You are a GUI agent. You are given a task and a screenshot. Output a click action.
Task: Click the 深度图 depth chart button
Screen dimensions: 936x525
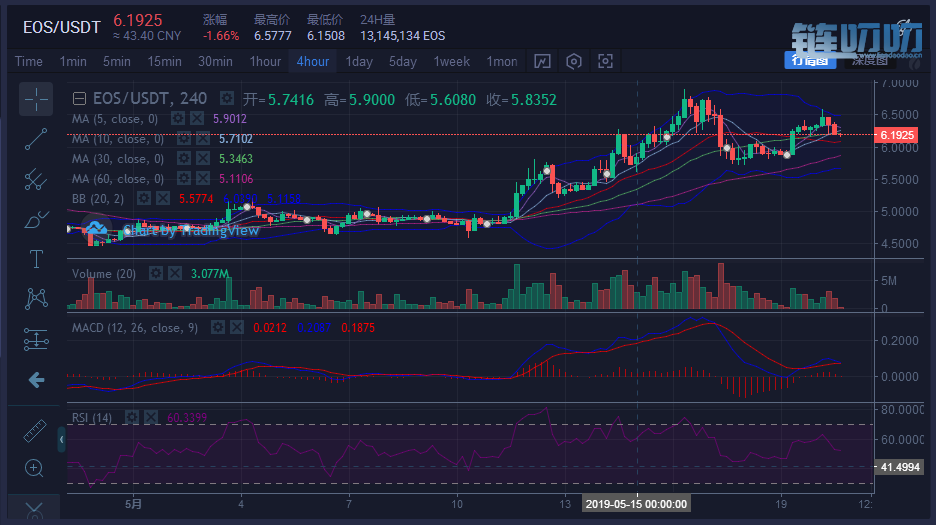(x=870, y=60)
